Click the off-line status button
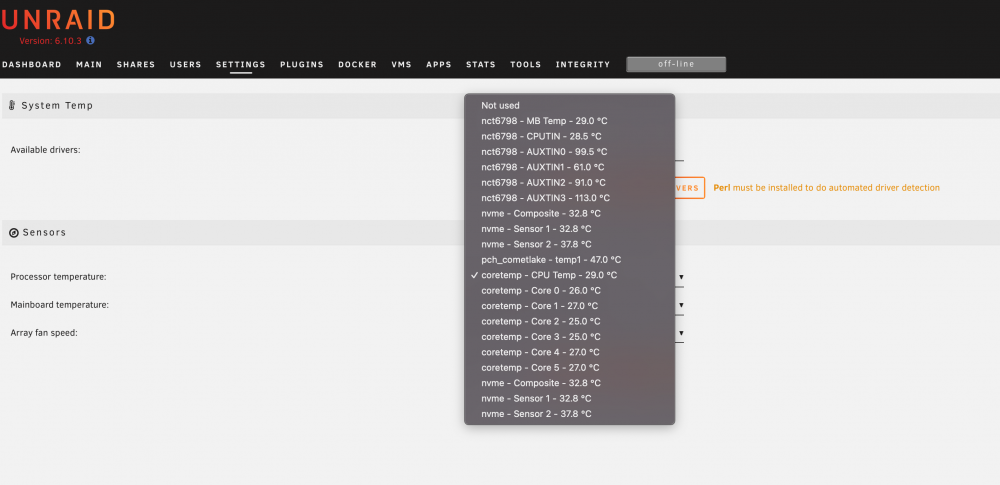The image size is (1000, 485). [x=676, y=64]
